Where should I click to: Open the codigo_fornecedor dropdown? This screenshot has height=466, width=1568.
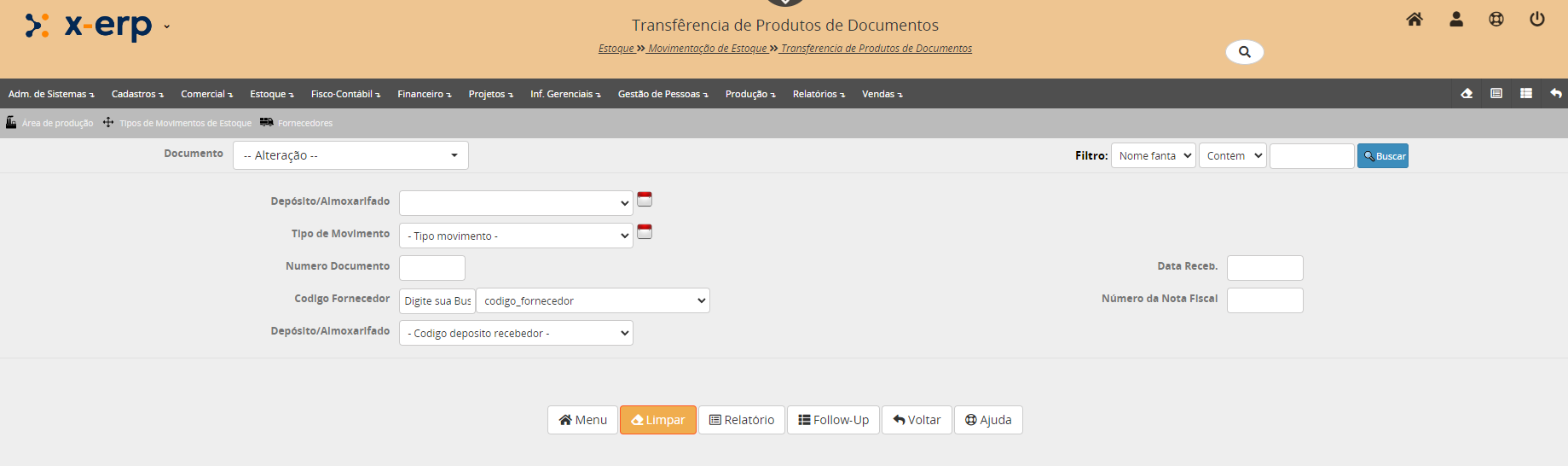593,300
